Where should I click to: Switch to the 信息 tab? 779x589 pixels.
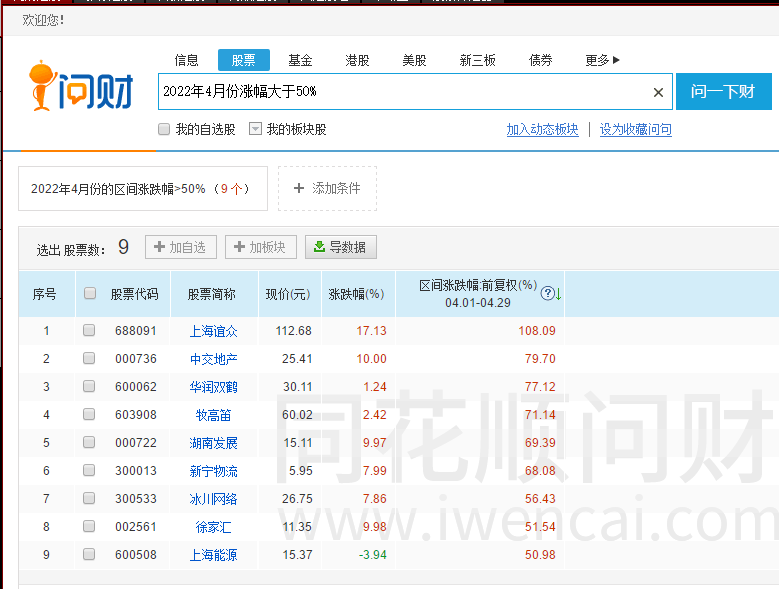pyautogui.click(x=186, y=60)
